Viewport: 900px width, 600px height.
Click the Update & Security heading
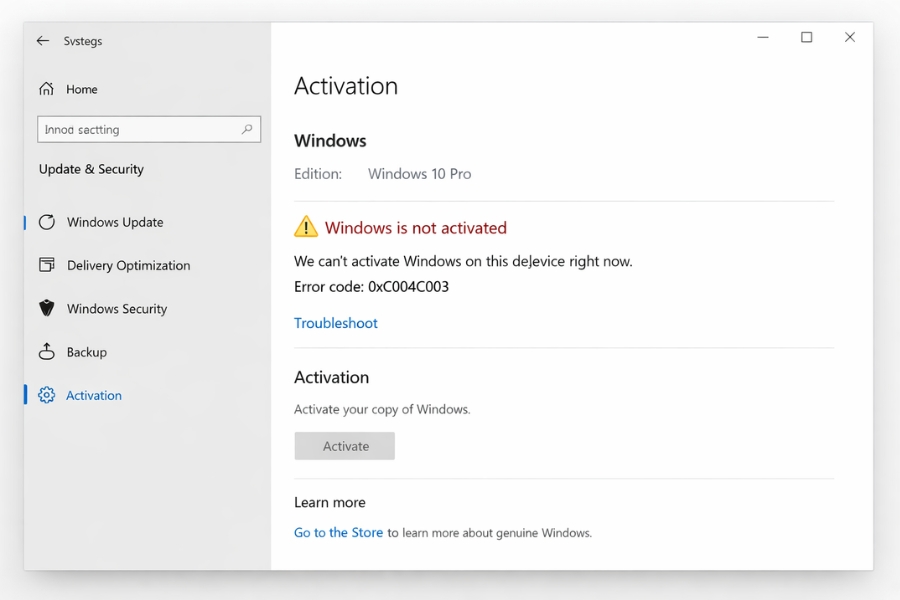coord(91,169)
